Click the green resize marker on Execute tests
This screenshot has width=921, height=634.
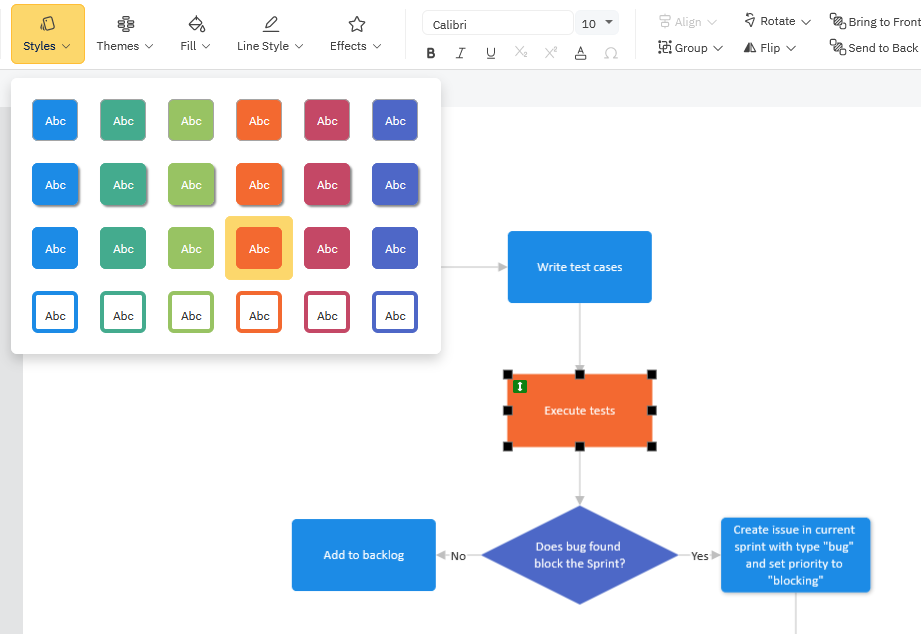tap(520, 386)
